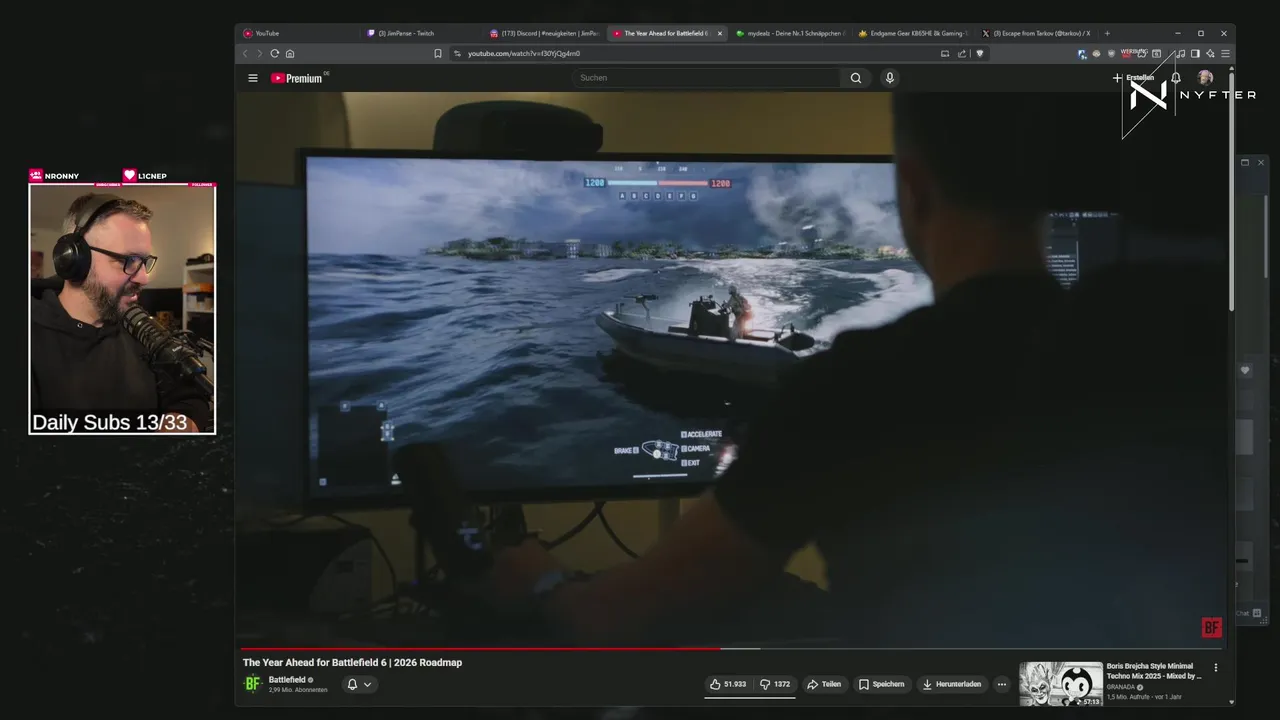
Task: Click the video title text
Action: (x=352, y=662)
